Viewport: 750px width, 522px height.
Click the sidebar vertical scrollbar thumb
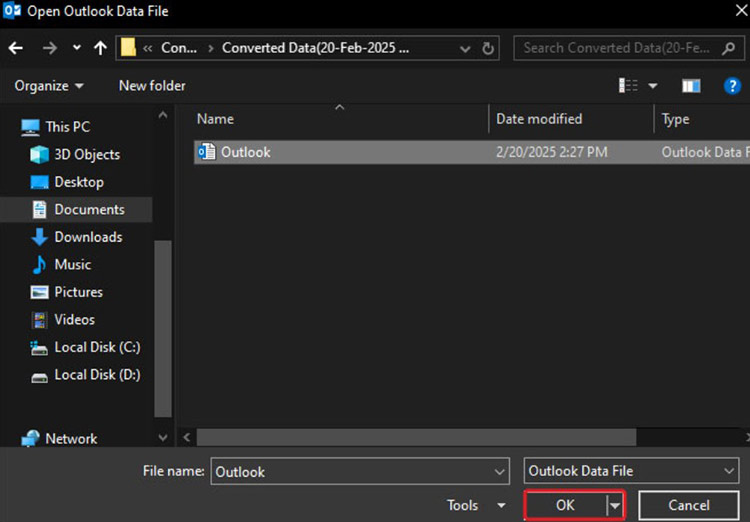tap(163, 329)
